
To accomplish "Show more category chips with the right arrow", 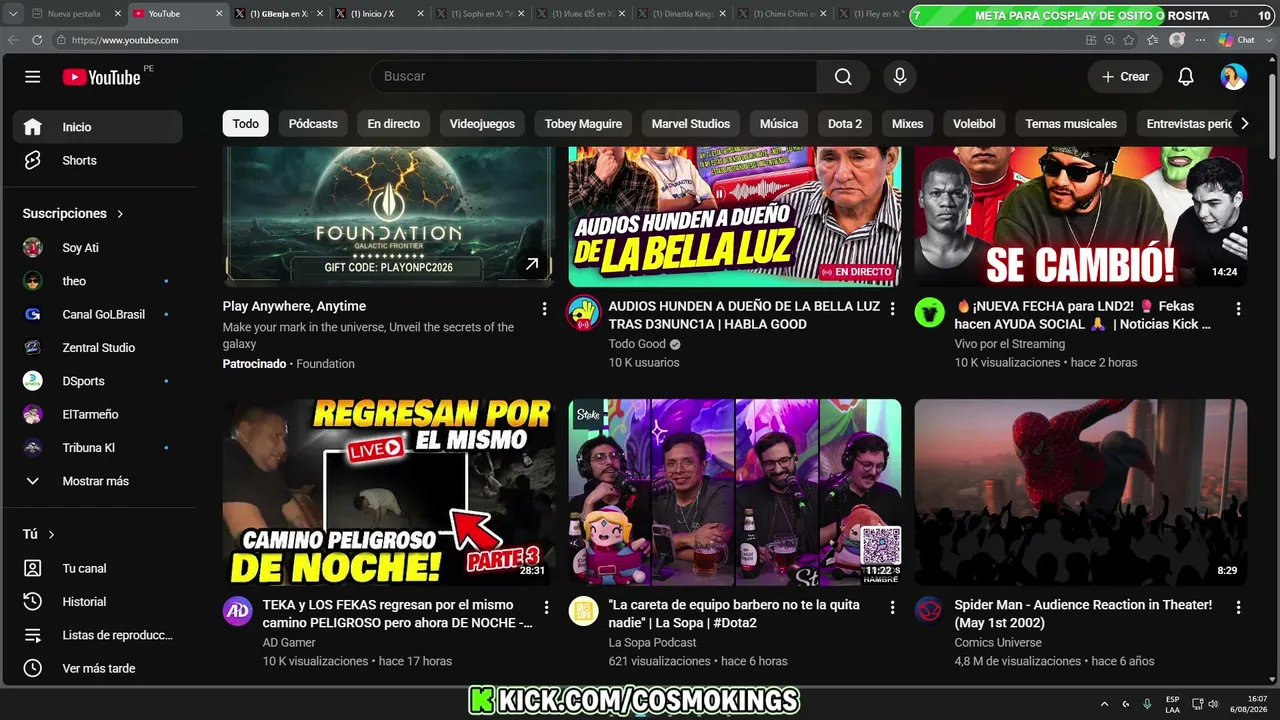I will pyautogui.click(x=1244, y=124).
